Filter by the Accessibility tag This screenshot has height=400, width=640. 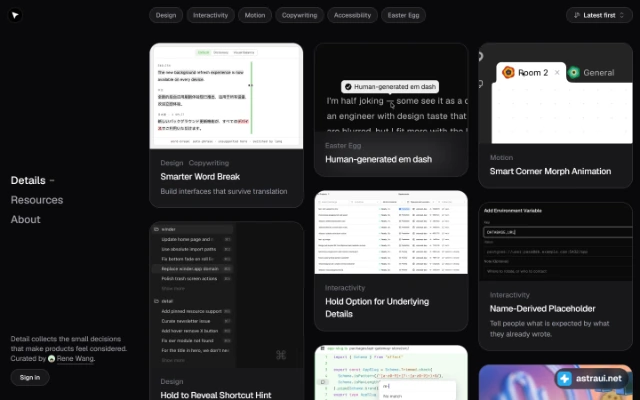(x=352, y=16)
